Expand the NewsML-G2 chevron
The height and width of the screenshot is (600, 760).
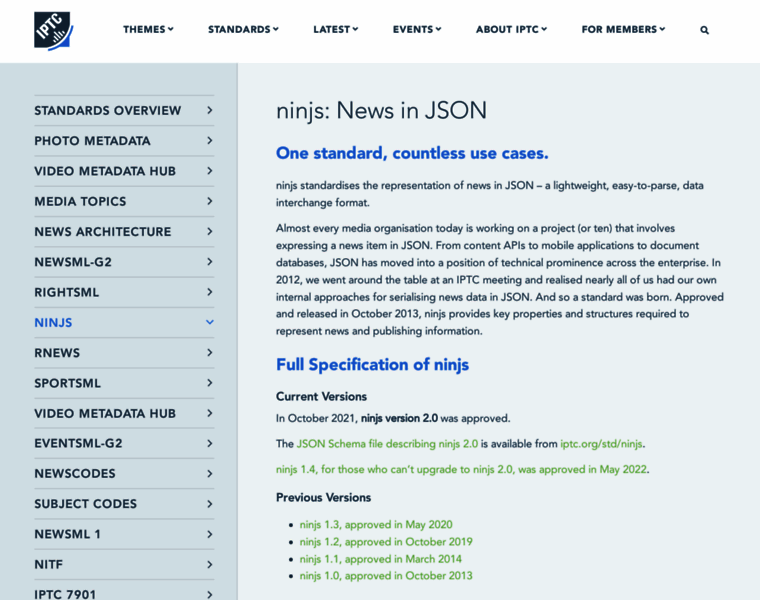(x=209, y=262)
